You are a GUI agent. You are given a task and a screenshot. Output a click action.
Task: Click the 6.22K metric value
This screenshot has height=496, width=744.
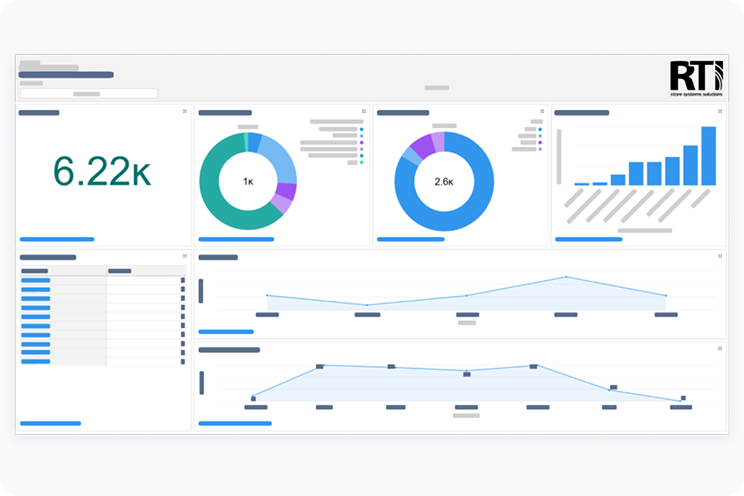point(102,171)
